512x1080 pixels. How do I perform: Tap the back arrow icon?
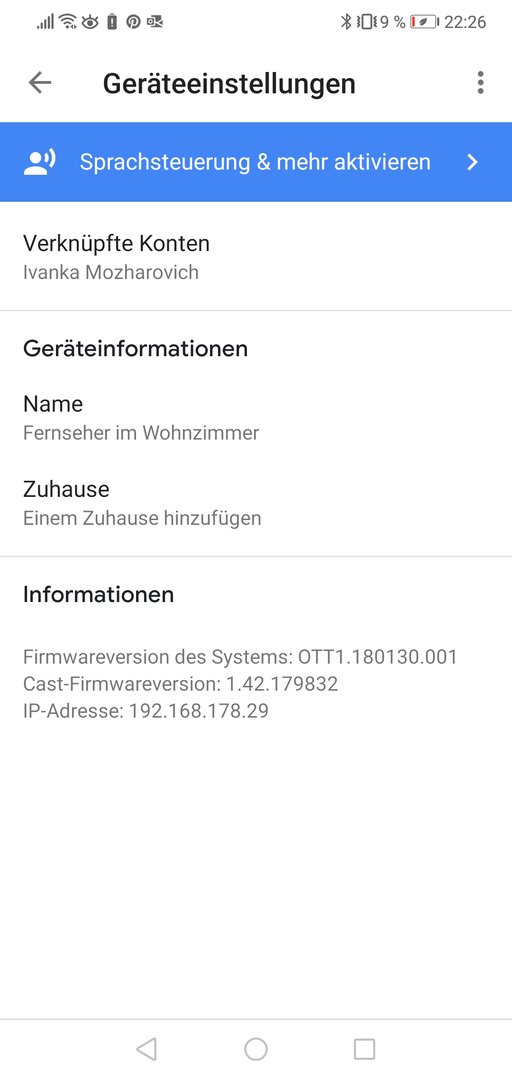(40, 83)
